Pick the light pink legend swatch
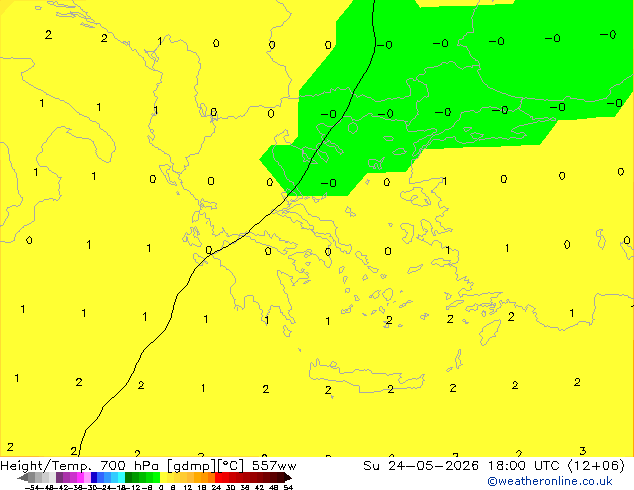The height and width of the screenshot is (490, 634). click(87, 477)
